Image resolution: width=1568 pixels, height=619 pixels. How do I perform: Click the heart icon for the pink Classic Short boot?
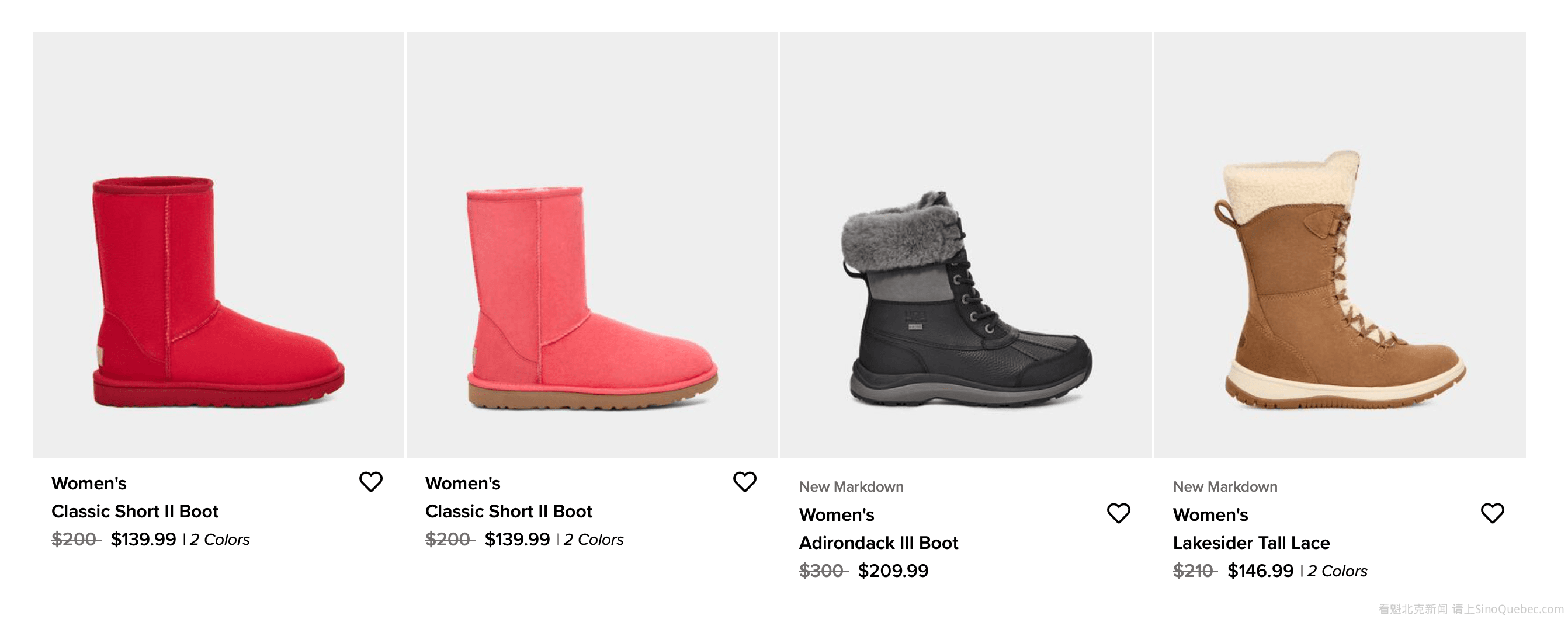[x=744, y=482]
